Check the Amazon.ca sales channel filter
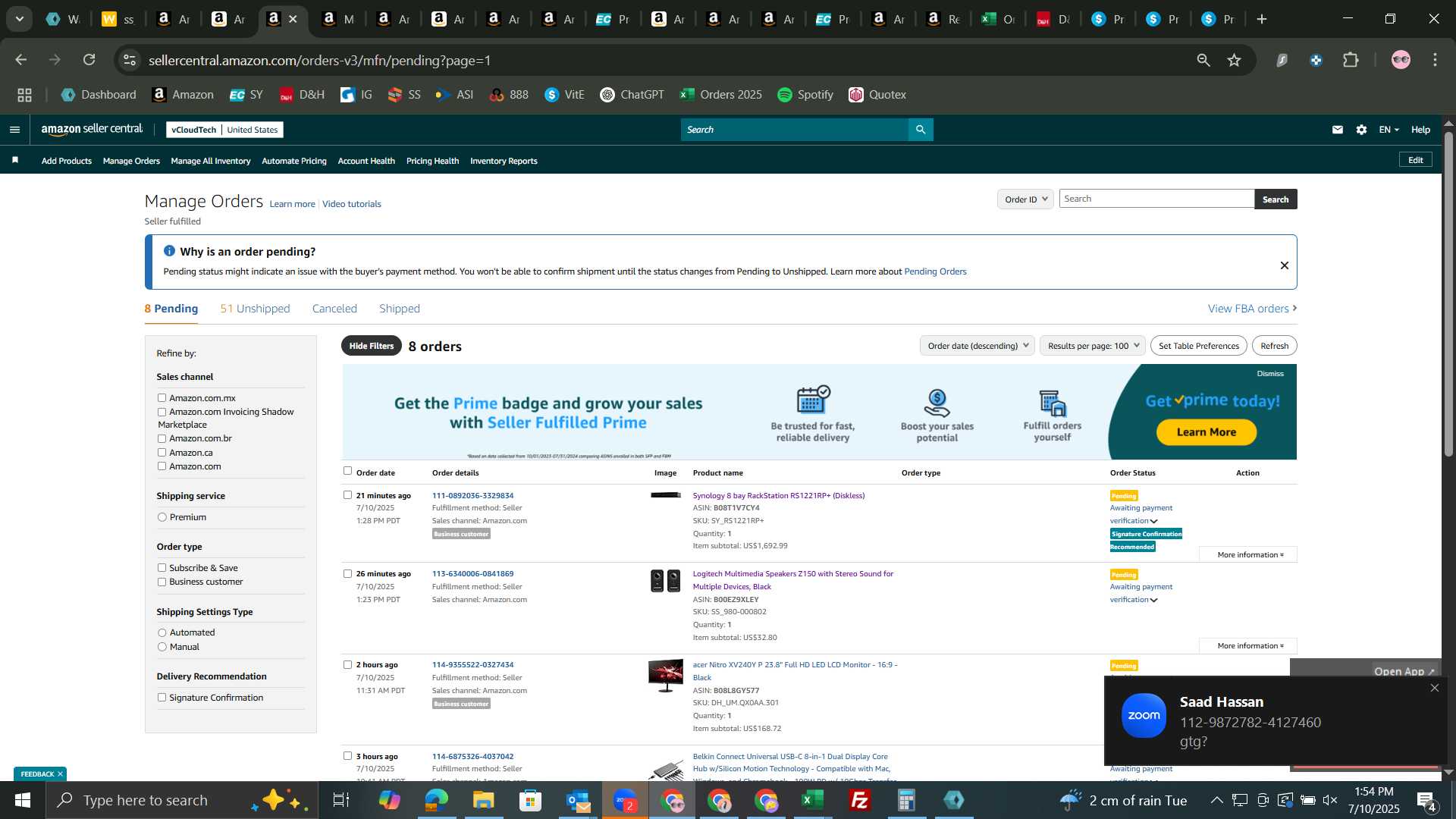This screenshot has width=1456, height=819. point(162,453)
